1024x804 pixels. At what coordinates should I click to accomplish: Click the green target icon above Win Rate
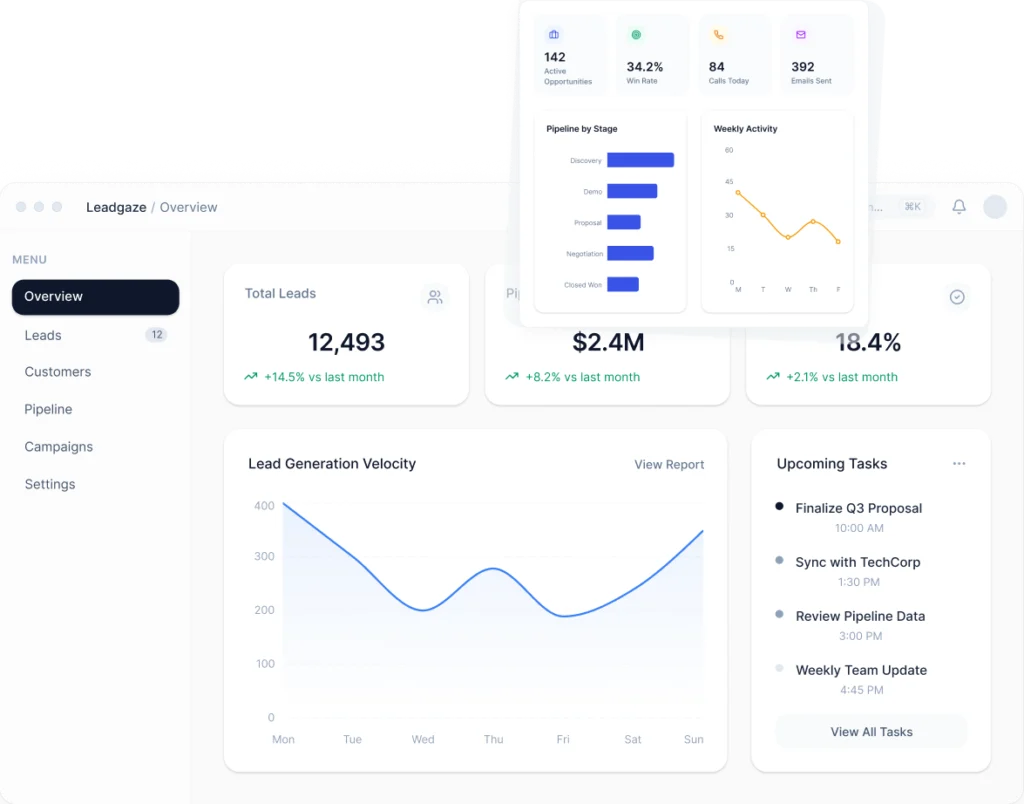636,35
